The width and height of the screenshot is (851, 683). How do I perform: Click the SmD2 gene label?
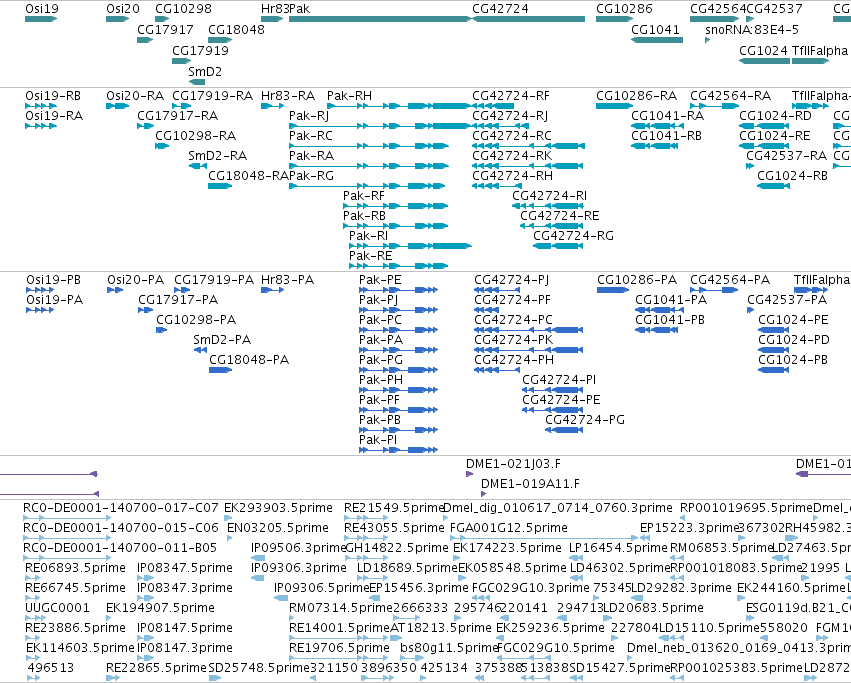[205, 72]
